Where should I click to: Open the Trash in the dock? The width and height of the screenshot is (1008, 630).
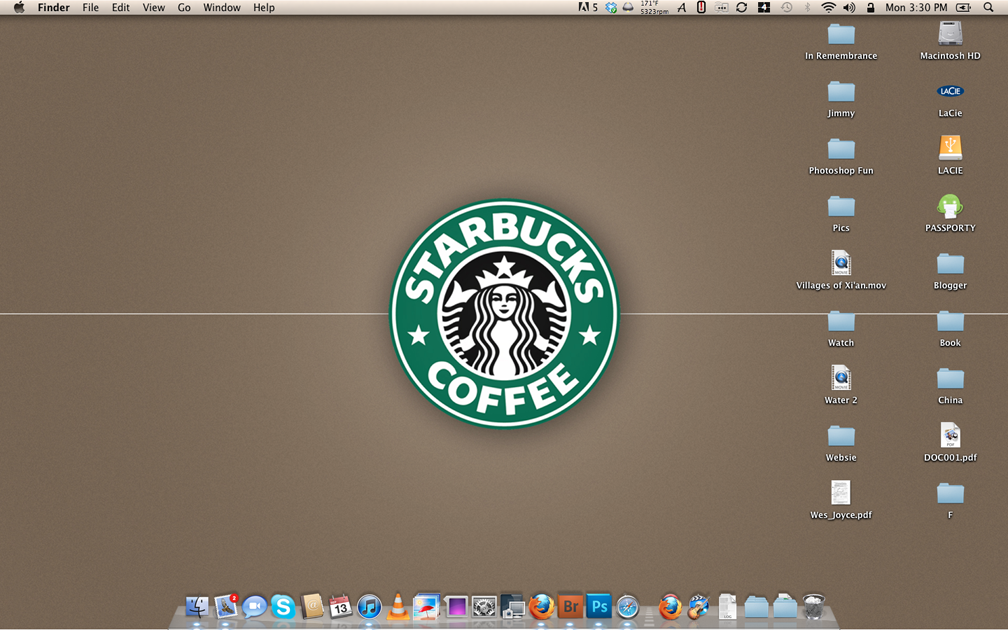[813, 606]
